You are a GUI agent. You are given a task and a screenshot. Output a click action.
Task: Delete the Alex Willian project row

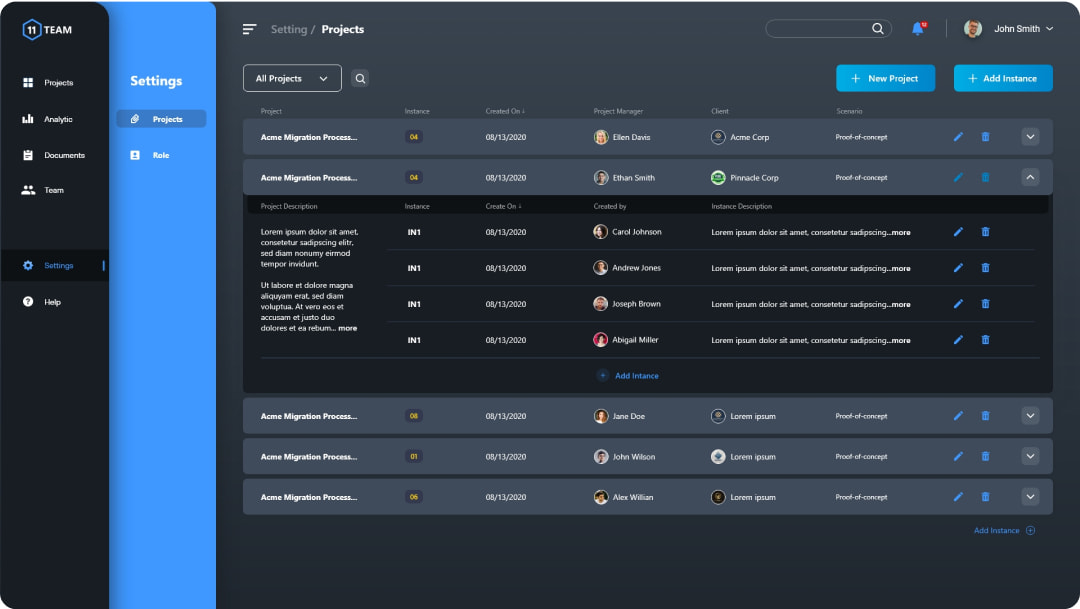point(985,497)
